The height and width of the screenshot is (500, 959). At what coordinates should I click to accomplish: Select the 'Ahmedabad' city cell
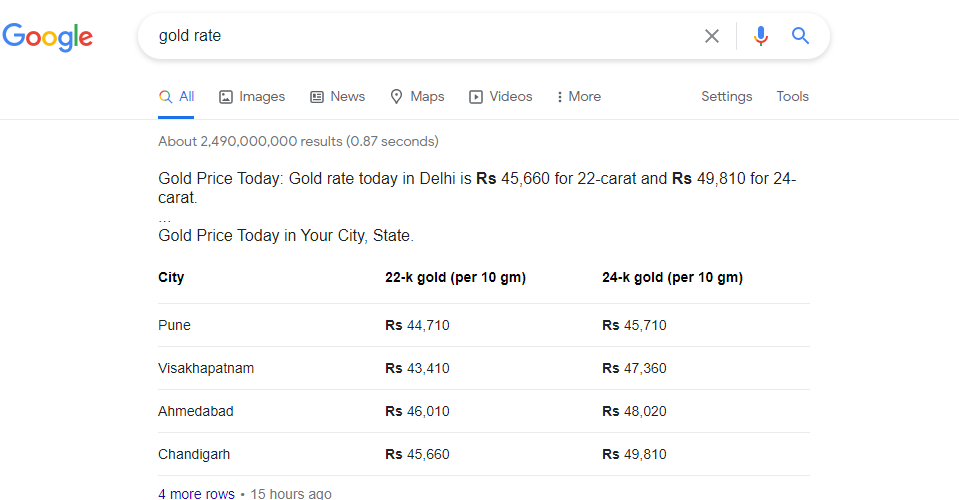pos(196,411)
